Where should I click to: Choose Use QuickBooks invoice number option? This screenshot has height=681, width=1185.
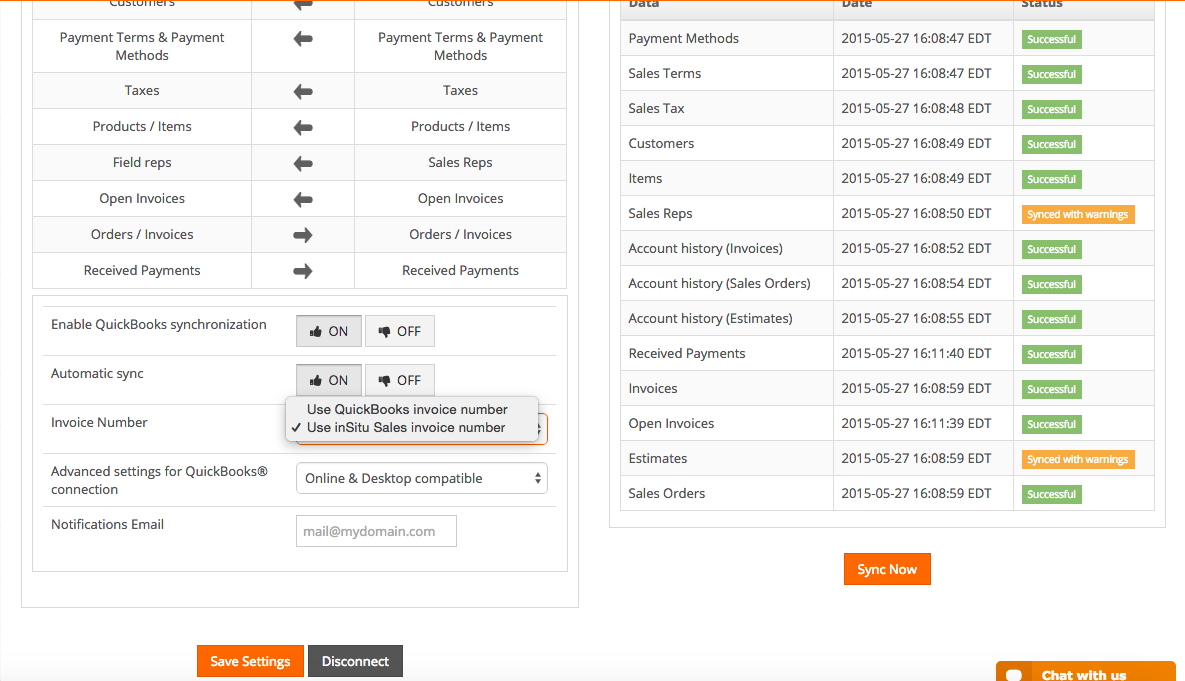(407, 409)
